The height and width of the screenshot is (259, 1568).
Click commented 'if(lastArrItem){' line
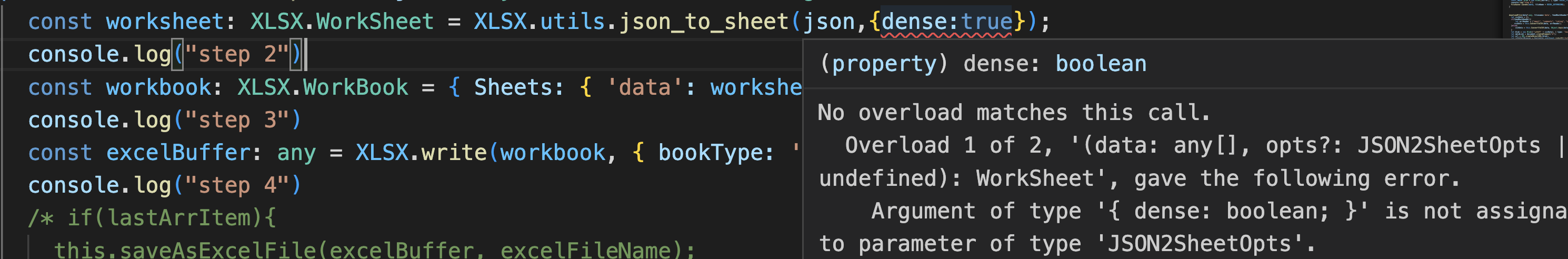152,218
